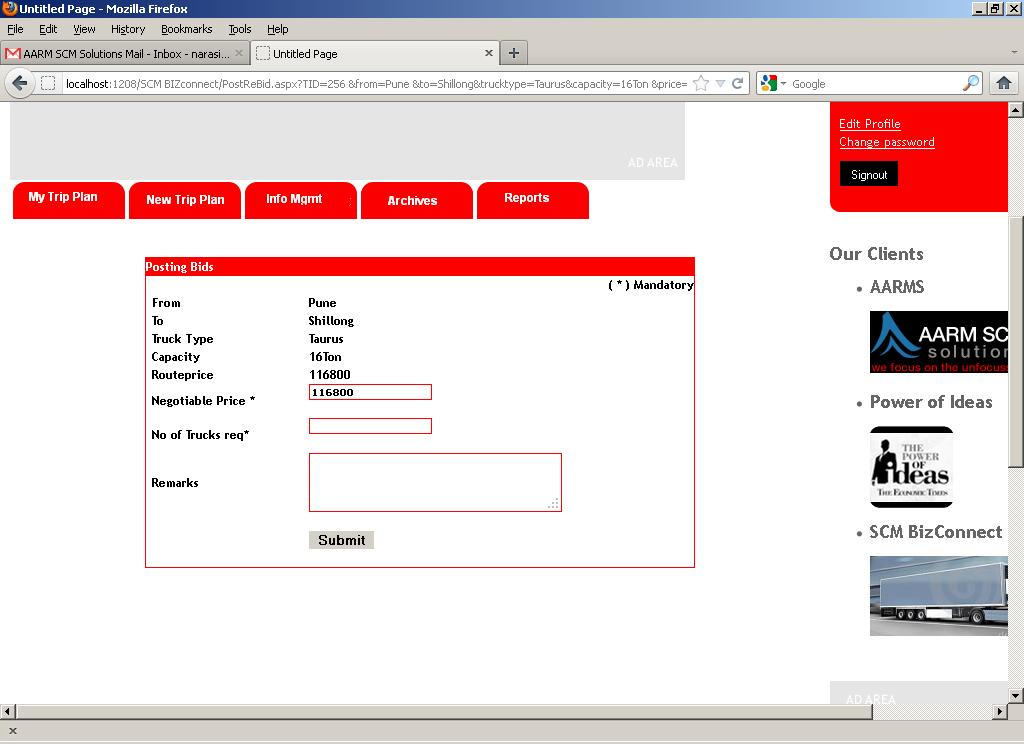
Task: Click the horizontal scrollbar track
Action: (x=932, y=711)
